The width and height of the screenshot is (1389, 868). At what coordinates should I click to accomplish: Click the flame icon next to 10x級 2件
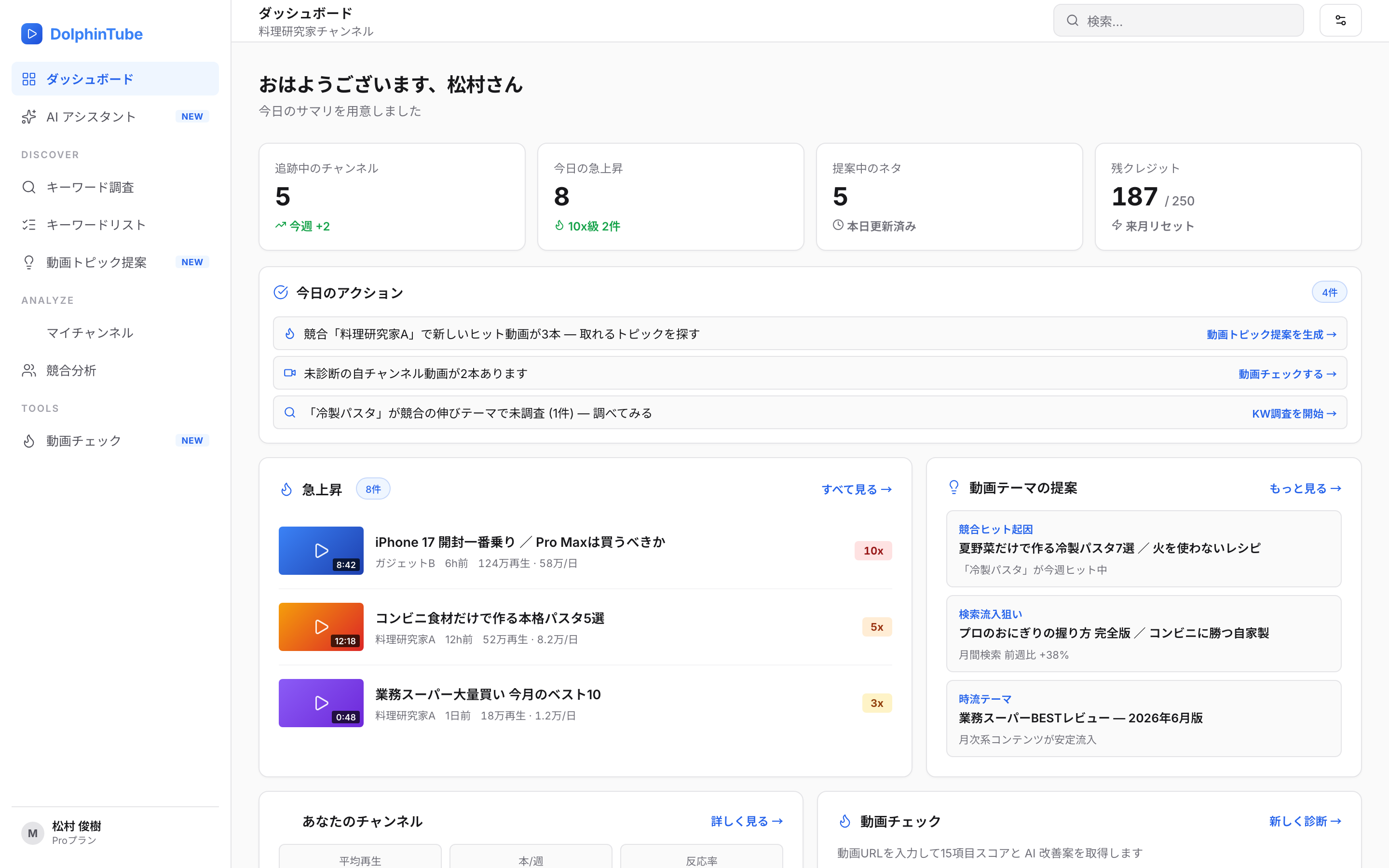[x=559, y=226]
